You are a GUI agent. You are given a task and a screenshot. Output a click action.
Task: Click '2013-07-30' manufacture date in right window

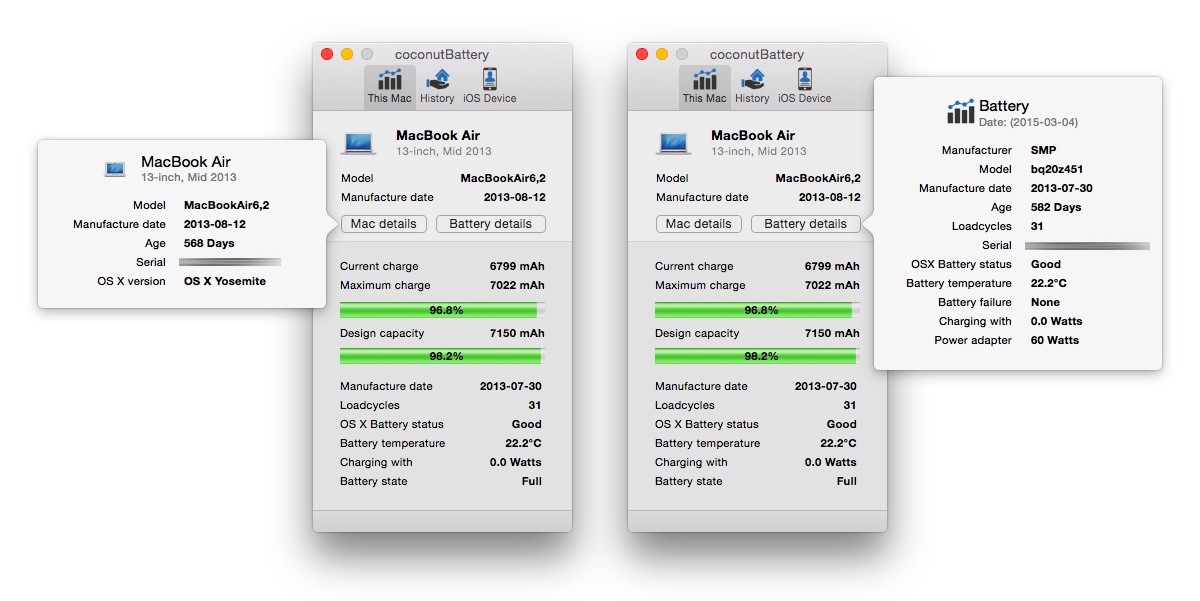tap(826, 386)
